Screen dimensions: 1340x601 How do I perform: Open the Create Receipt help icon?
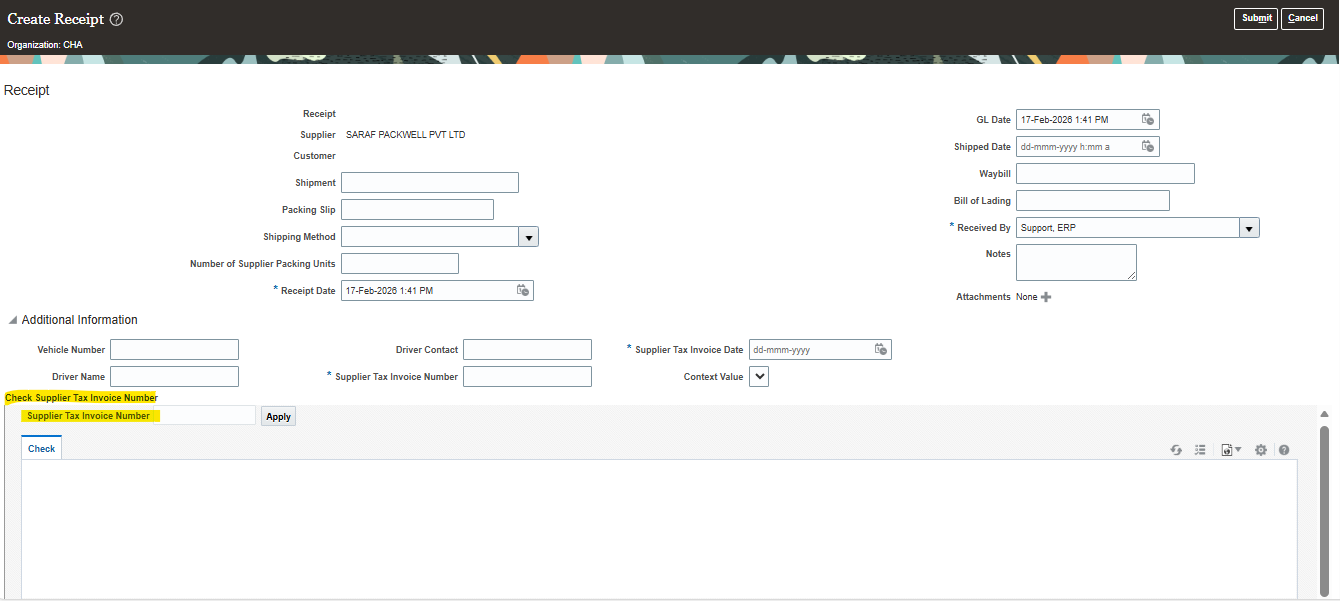coord(116,20)
